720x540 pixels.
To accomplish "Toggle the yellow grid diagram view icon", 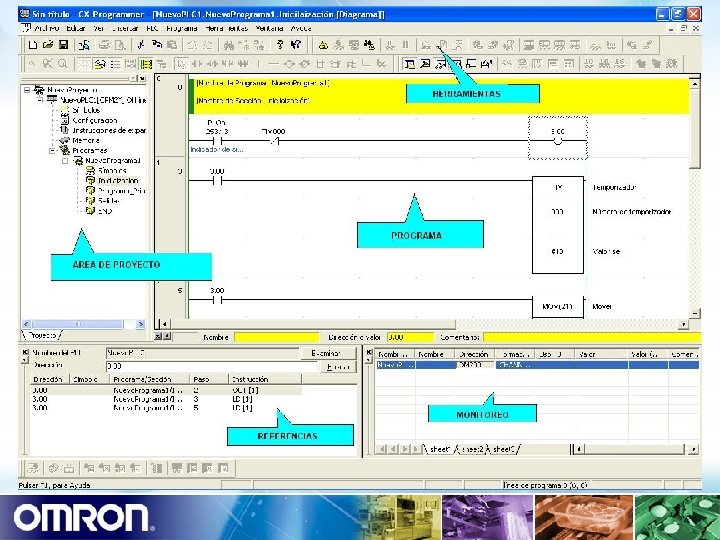I will point(146,64).
